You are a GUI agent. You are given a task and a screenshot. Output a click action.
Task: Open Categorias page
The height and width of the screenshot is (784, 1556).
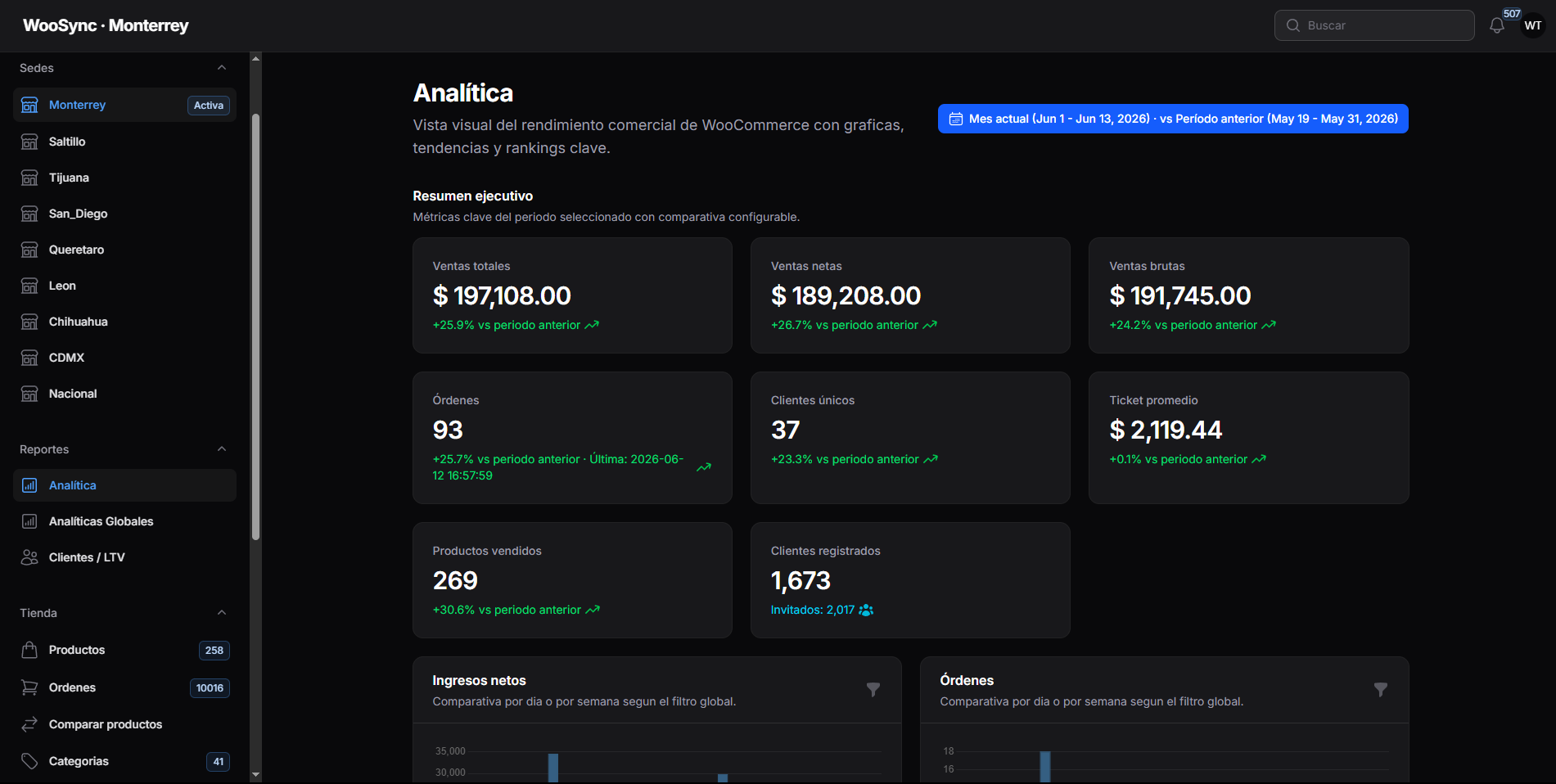(x=124, y=761)
